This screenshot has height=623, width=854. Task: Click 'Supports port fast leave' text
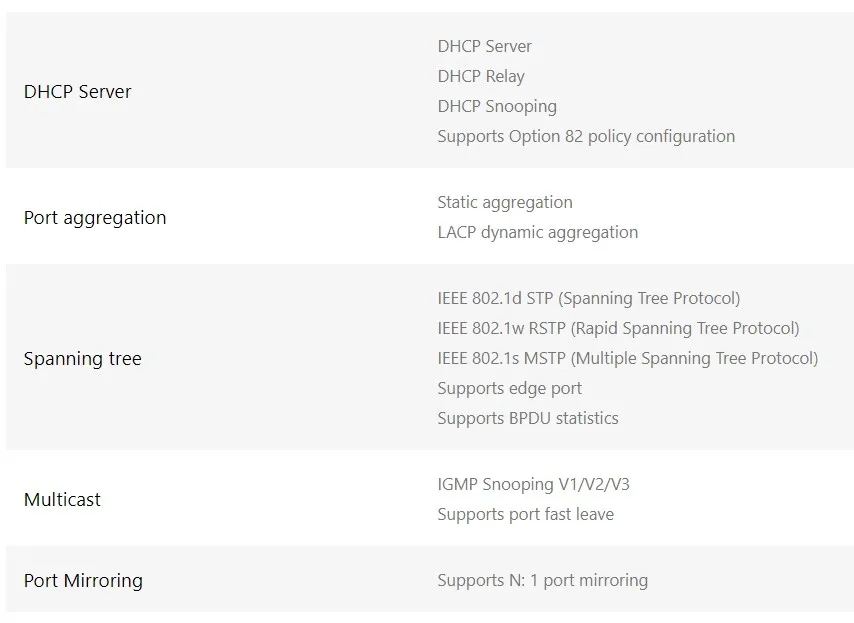[525, 514]
